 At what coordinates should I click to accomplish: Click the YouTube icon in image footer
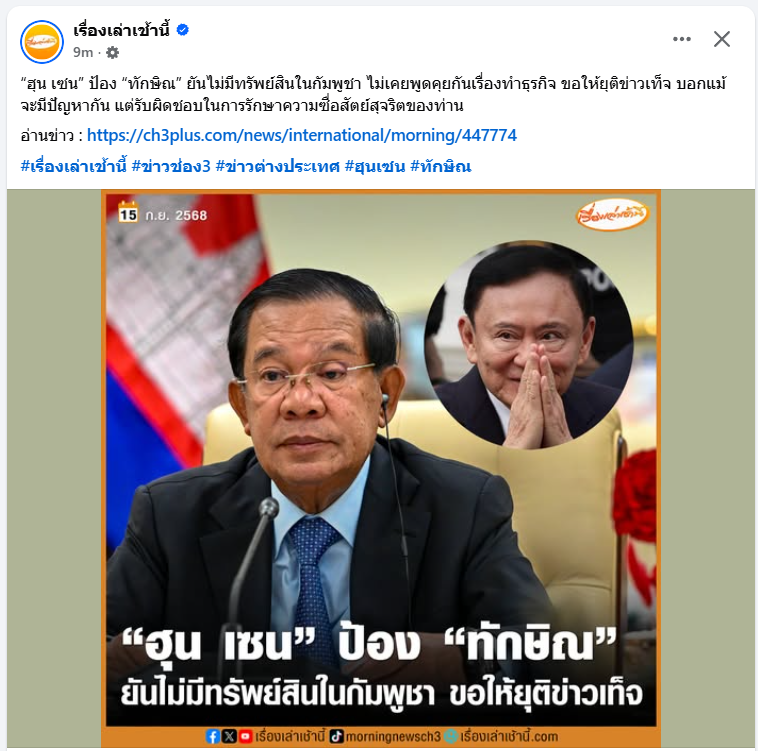click(x=246, y=737)
